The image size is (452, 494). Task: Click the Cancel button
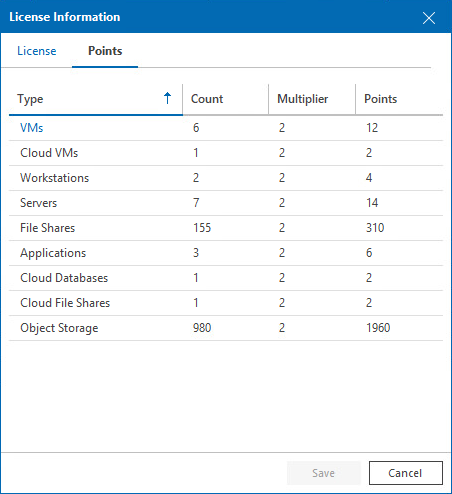coord(405,473)
